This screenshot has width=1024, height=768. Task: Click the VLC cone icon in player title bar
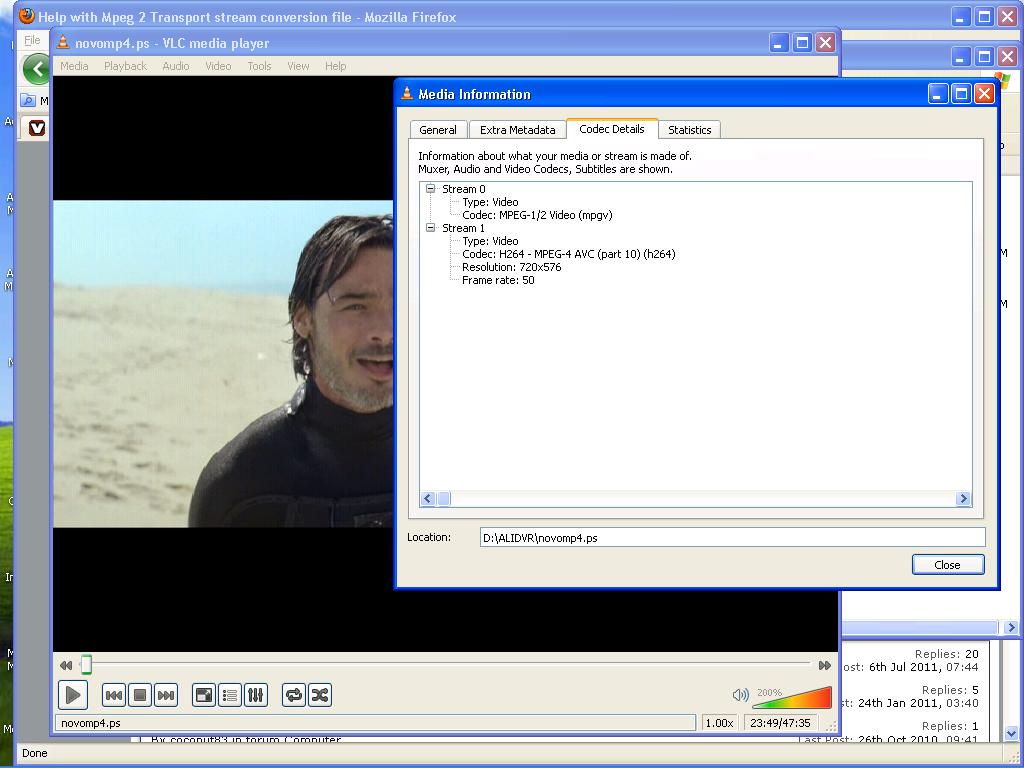63,42
